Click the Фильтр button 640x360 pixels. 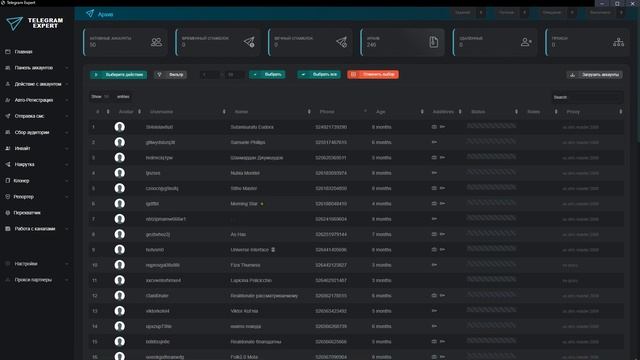(171, 75)
